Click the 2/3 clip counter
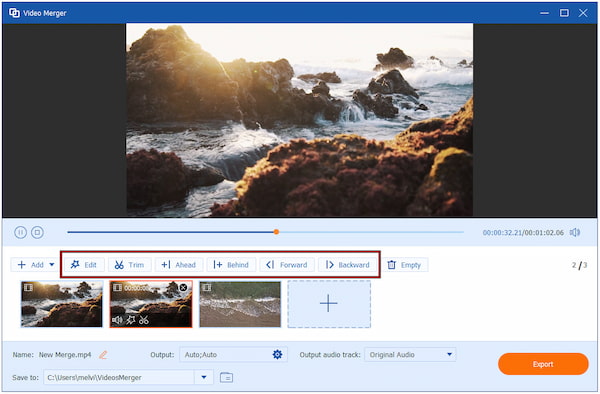This screenshot has height=394, width=600. point(579,265)
